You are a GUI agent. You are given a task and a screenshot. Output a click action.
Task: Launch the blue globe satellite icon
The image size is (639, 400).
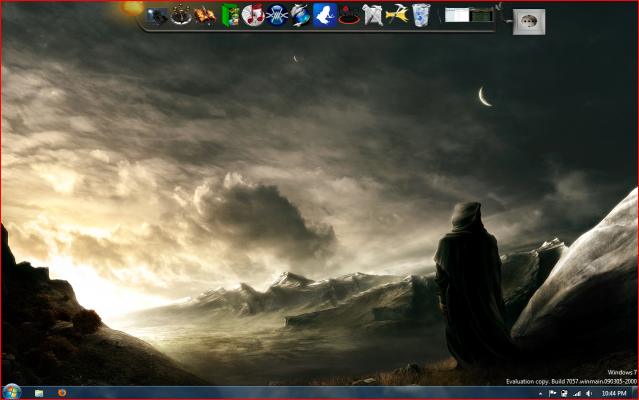[301, 15]
